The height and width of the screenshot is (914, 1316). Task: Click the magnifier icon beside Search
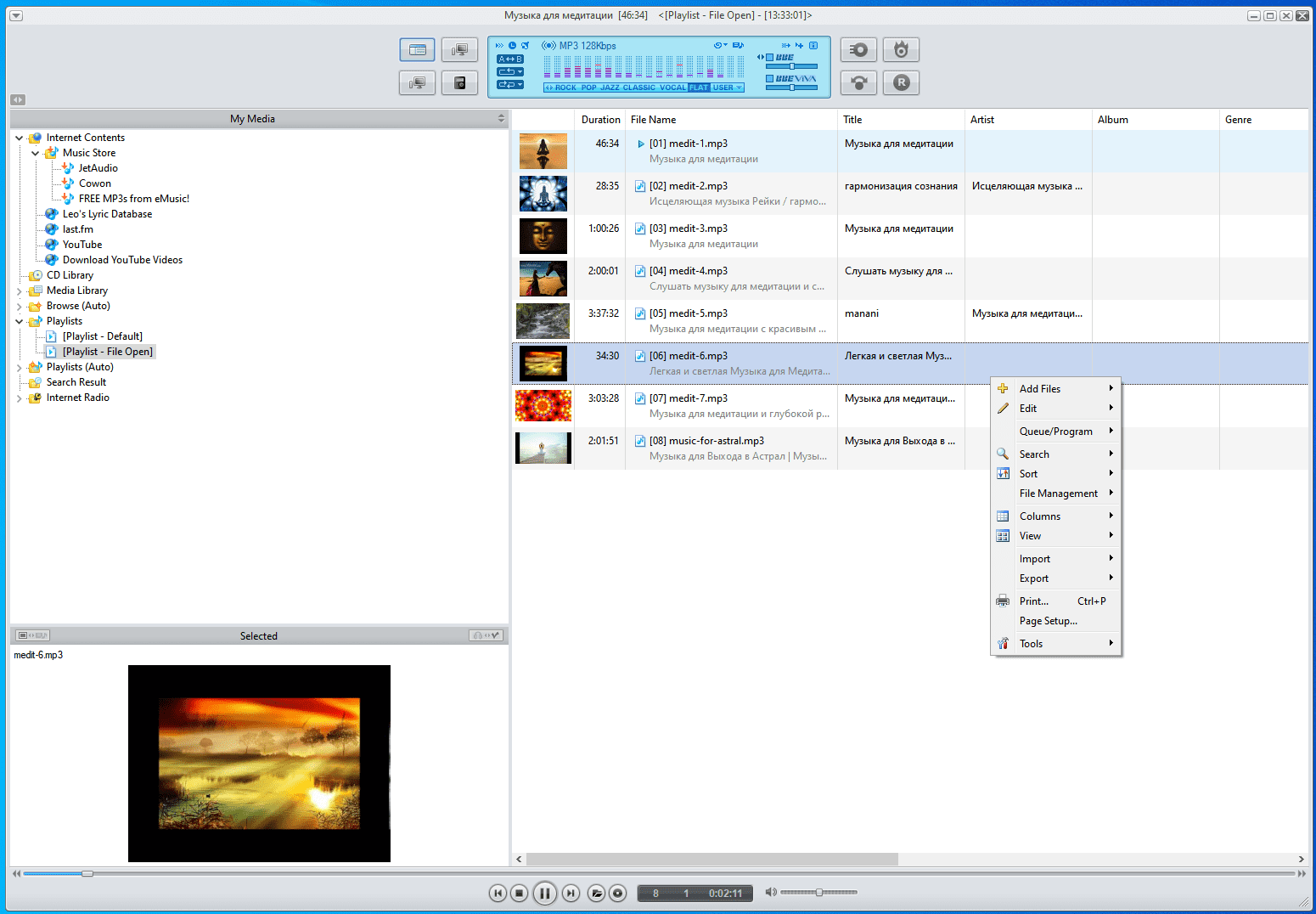1003,454
